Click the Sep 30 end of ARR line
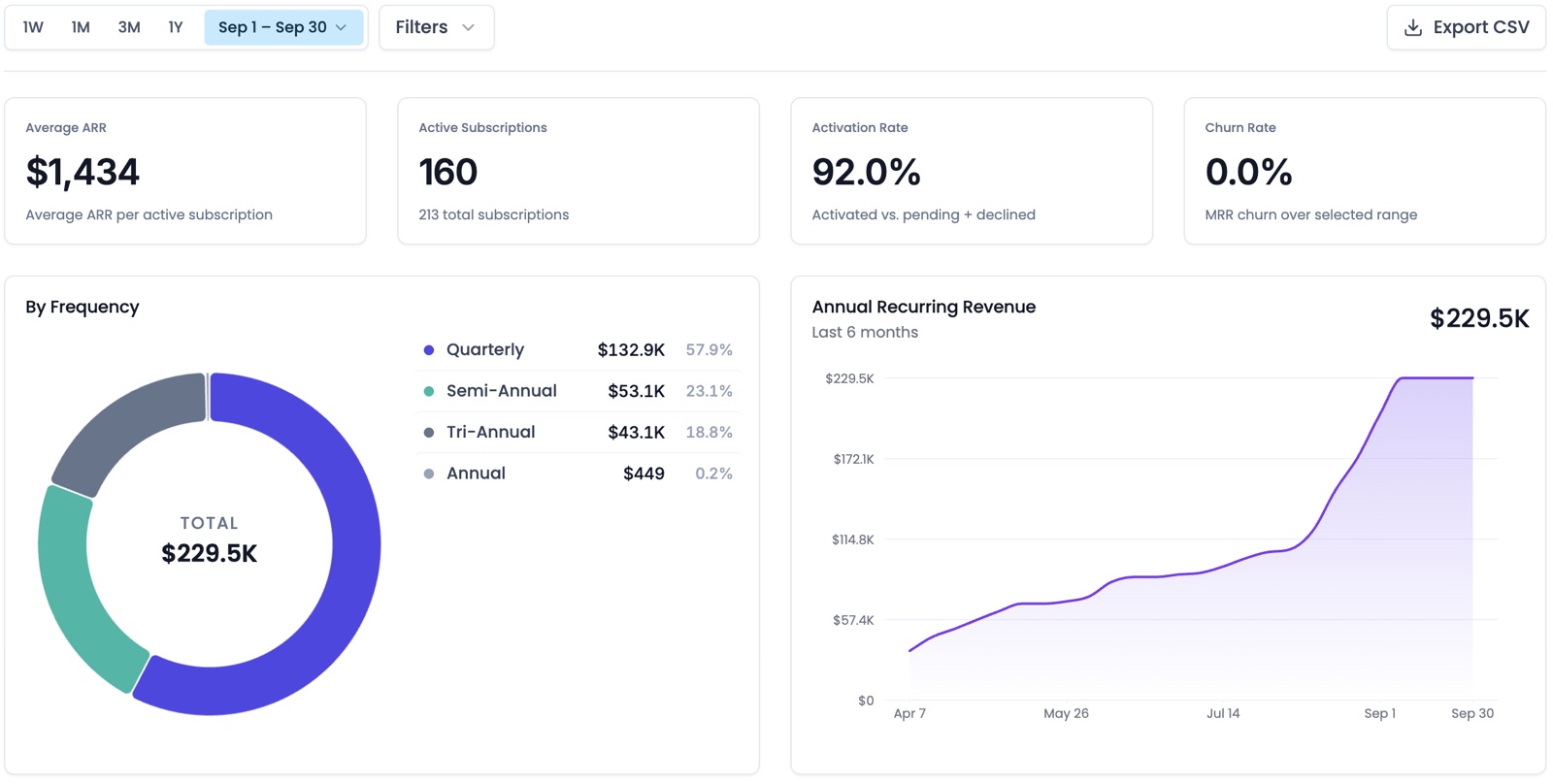Viewport: 1553px width, 784px height. click(x=1472, y=377)
